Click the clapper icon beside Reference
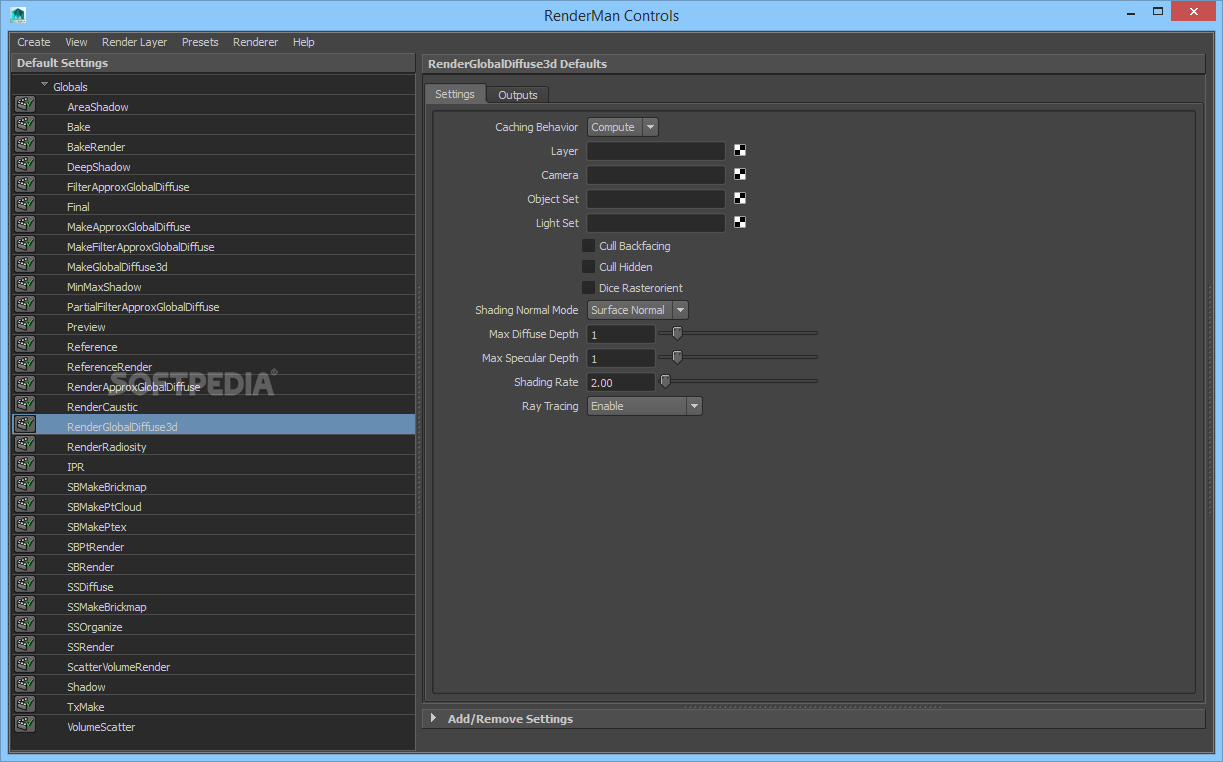 [x=25, y=344]
